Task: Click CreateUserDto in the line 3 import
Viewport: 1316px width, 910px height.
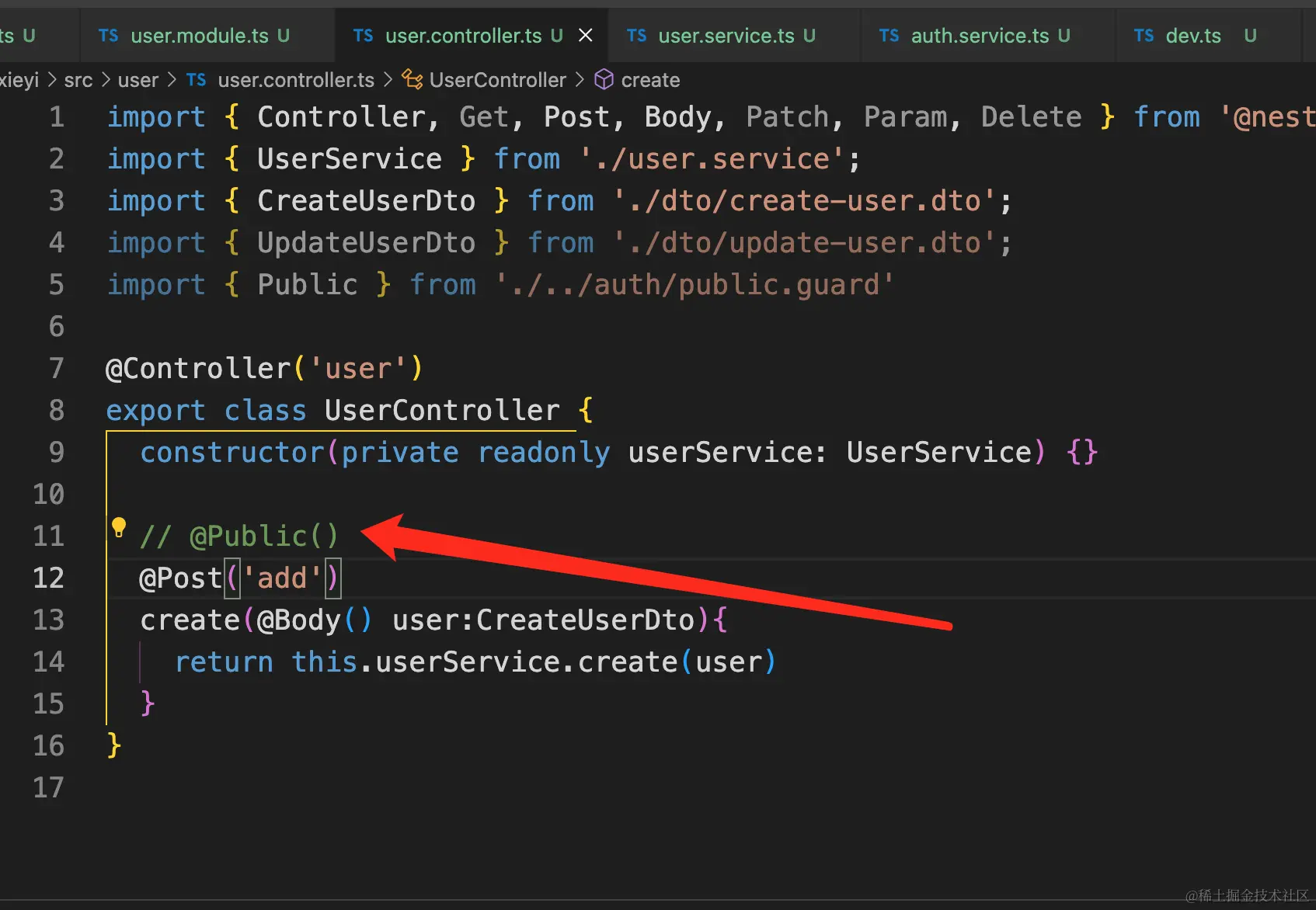Action: tap(367, 201)
